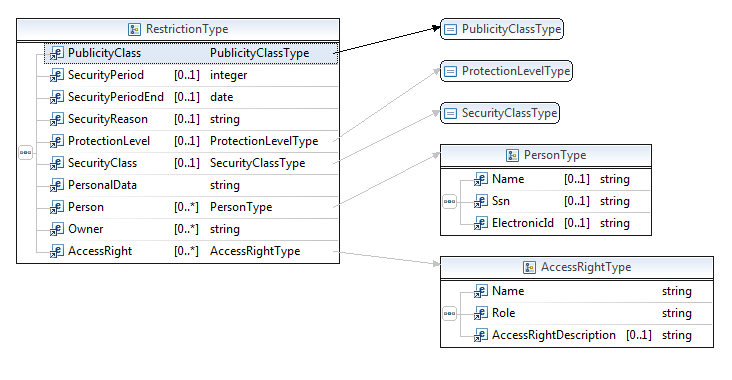Click the string type of Role
This screenshot has height=380, width=732.
click(676, 313)
